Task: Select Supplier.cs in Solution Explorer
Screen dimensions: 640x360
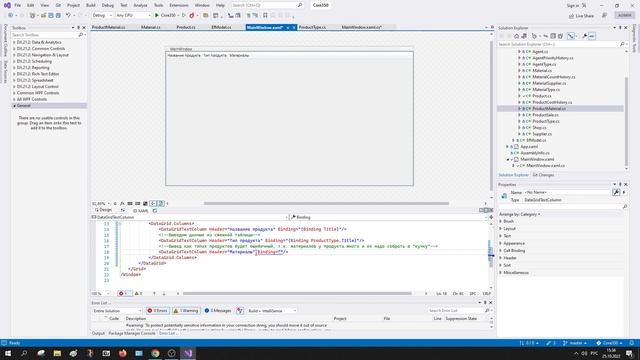Action: 542,134
